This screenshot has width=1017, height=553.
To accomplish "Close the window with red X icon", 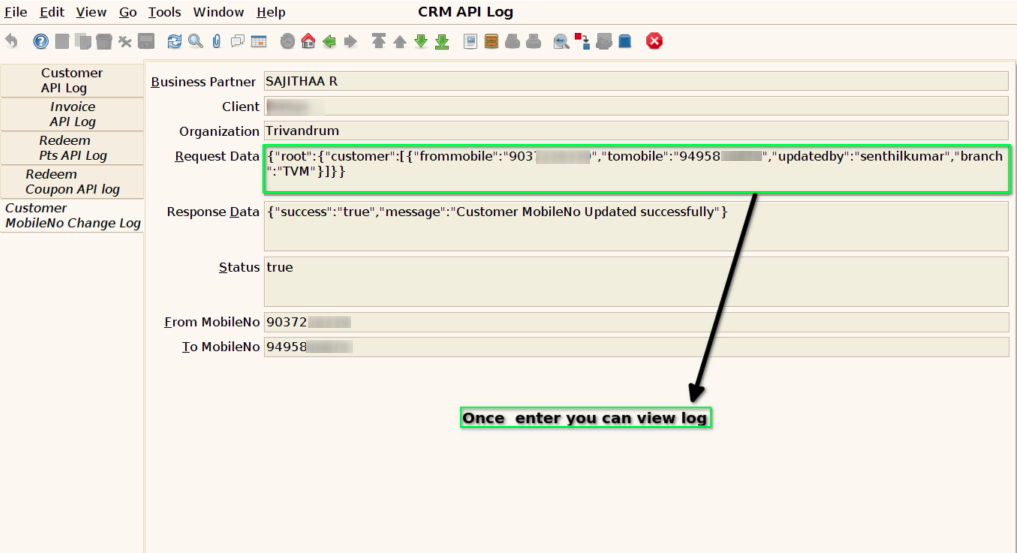I will coord(654,41).
